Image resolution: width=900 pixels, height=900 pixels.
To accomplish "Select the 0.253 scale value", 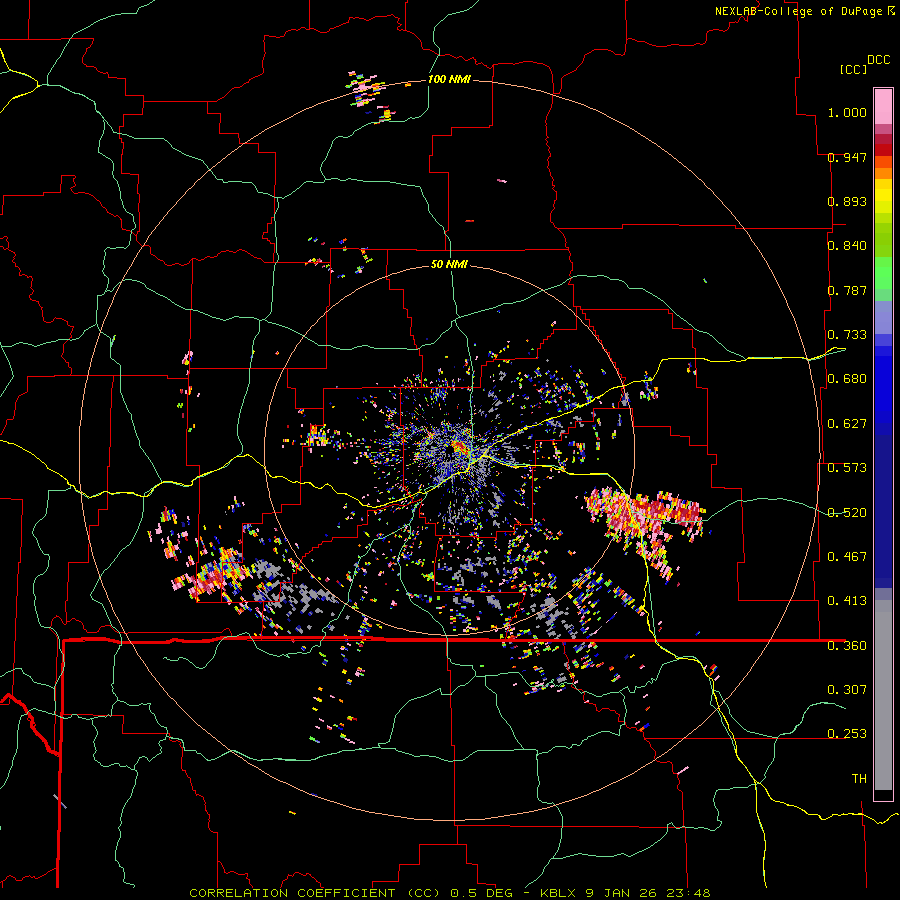I will pyautogui.click(x=847, y=734).
